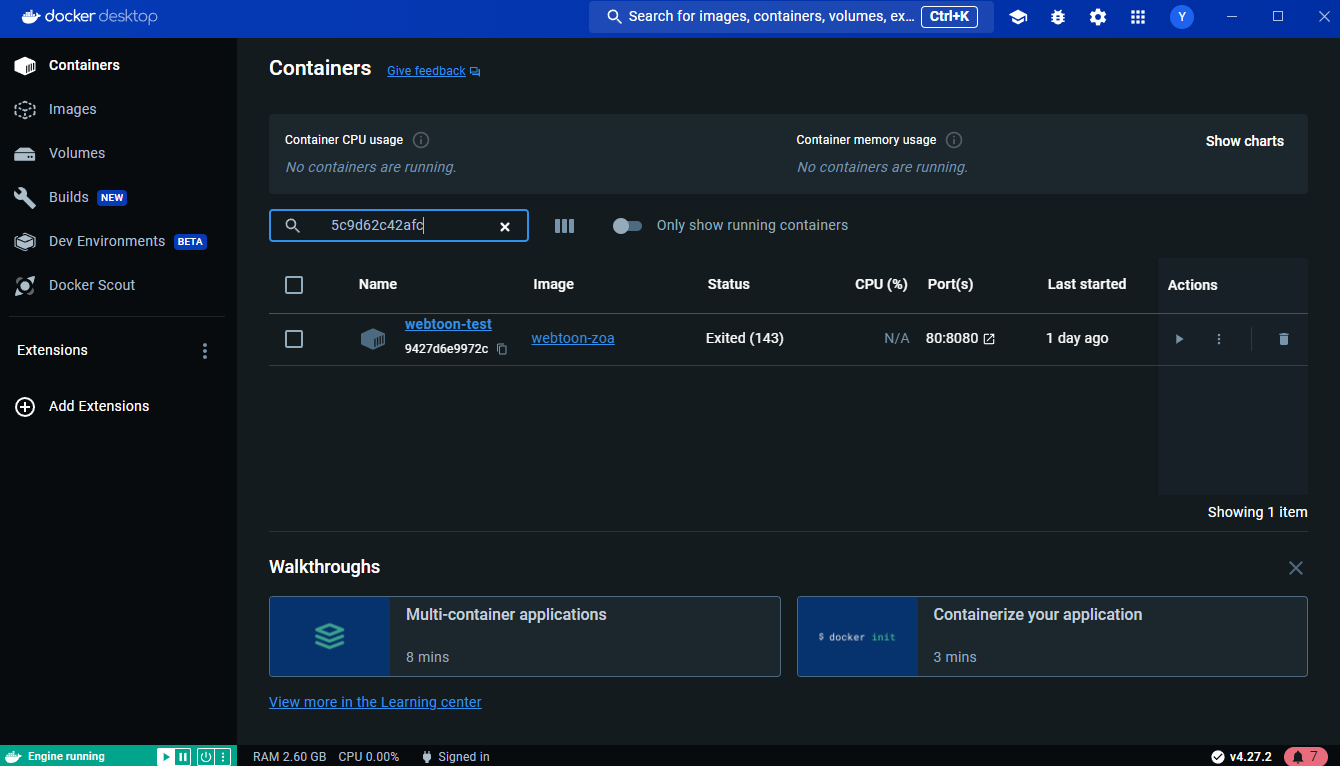Delete the webtoon-test container

(x=1284, y=339)
